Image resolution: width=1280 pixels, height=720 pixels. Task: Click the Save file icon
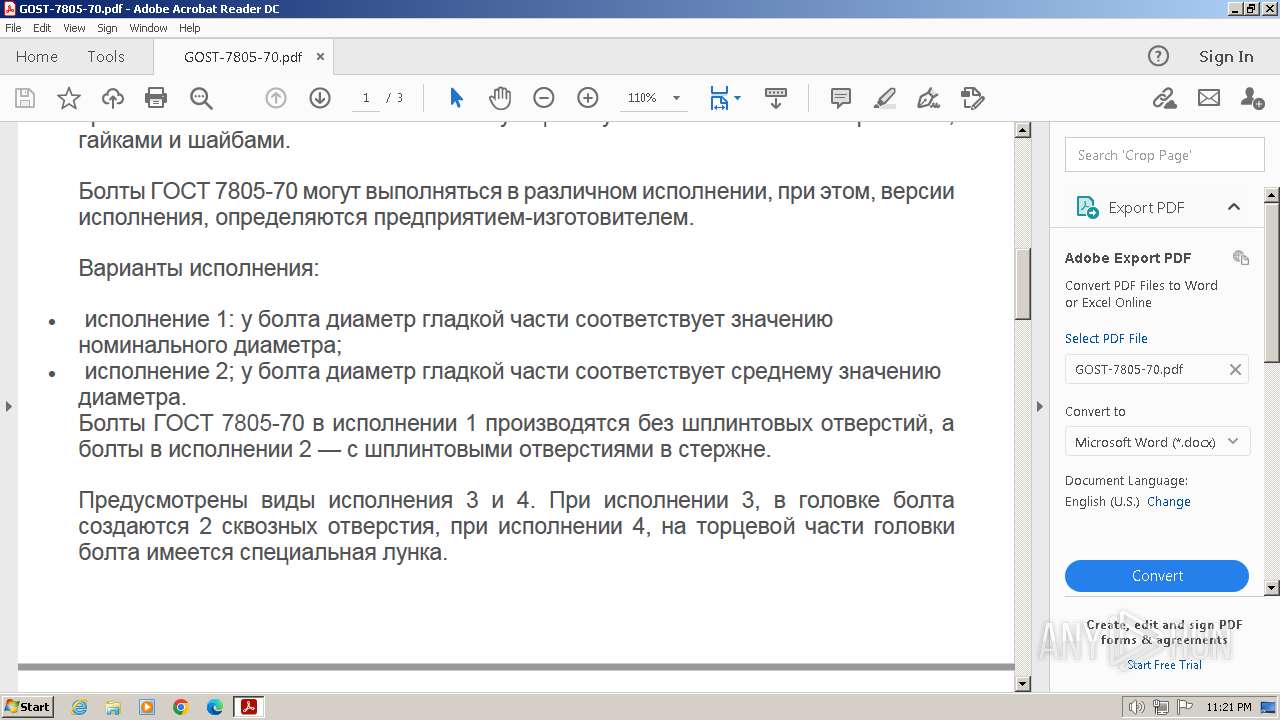click(x=25, y=98)
